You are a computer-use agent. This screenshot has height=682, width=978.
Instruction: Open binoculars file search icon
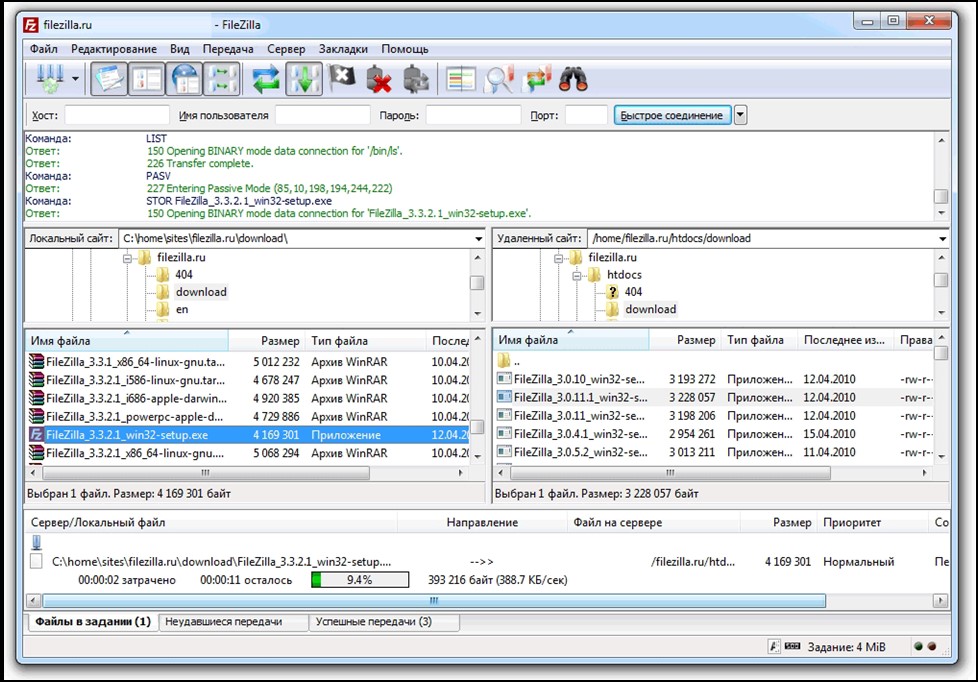[x=573, y=79]
